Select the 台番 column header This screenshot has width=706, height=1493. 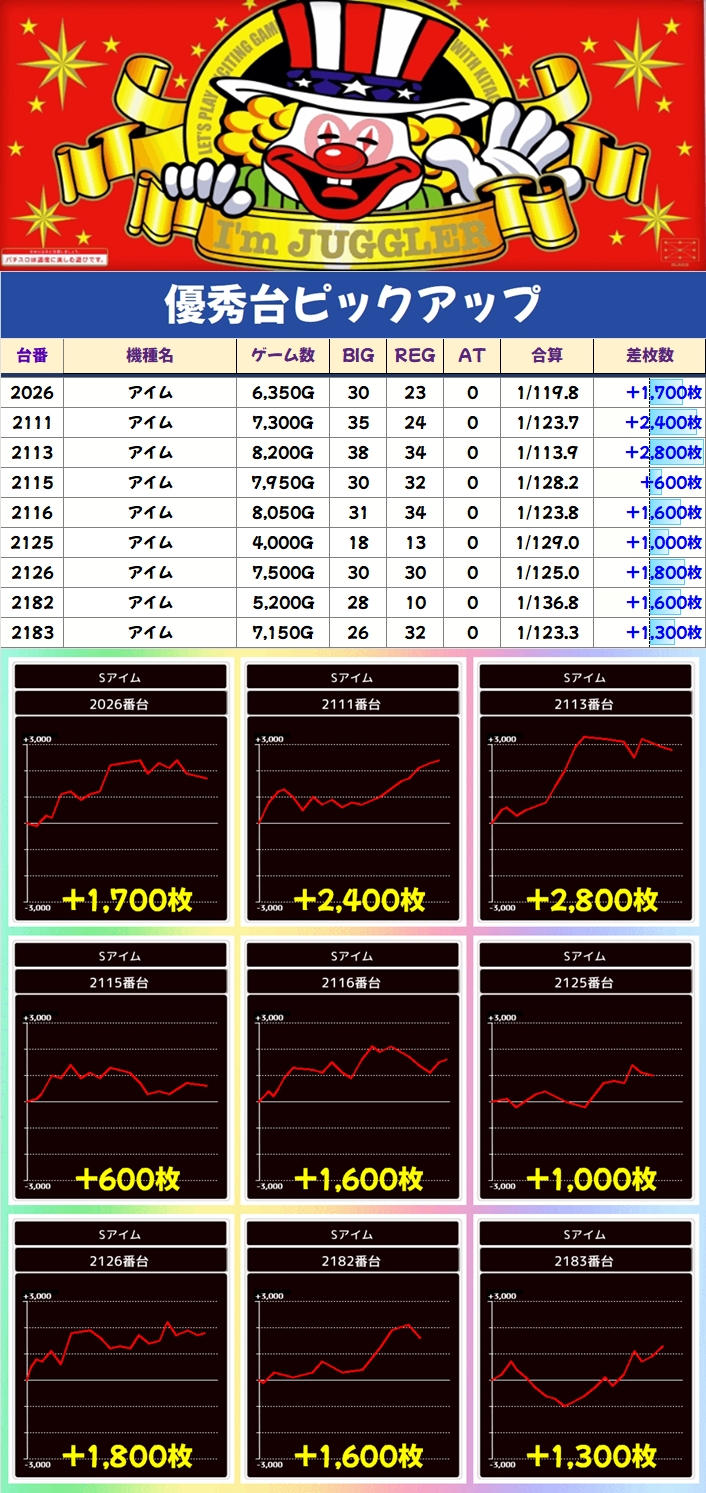[x=31, y=355]
